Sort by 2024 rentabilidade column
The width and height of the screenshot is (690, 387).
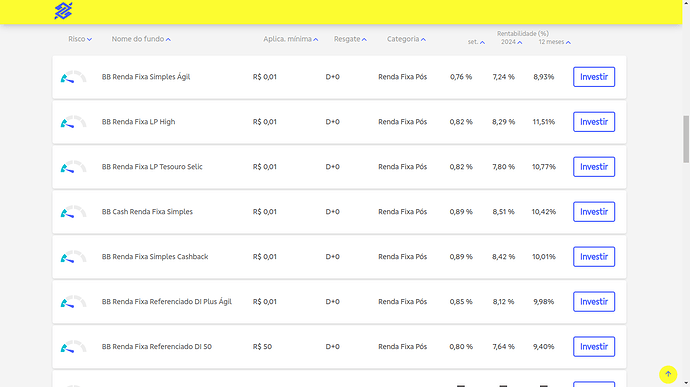tap(511, 42)
